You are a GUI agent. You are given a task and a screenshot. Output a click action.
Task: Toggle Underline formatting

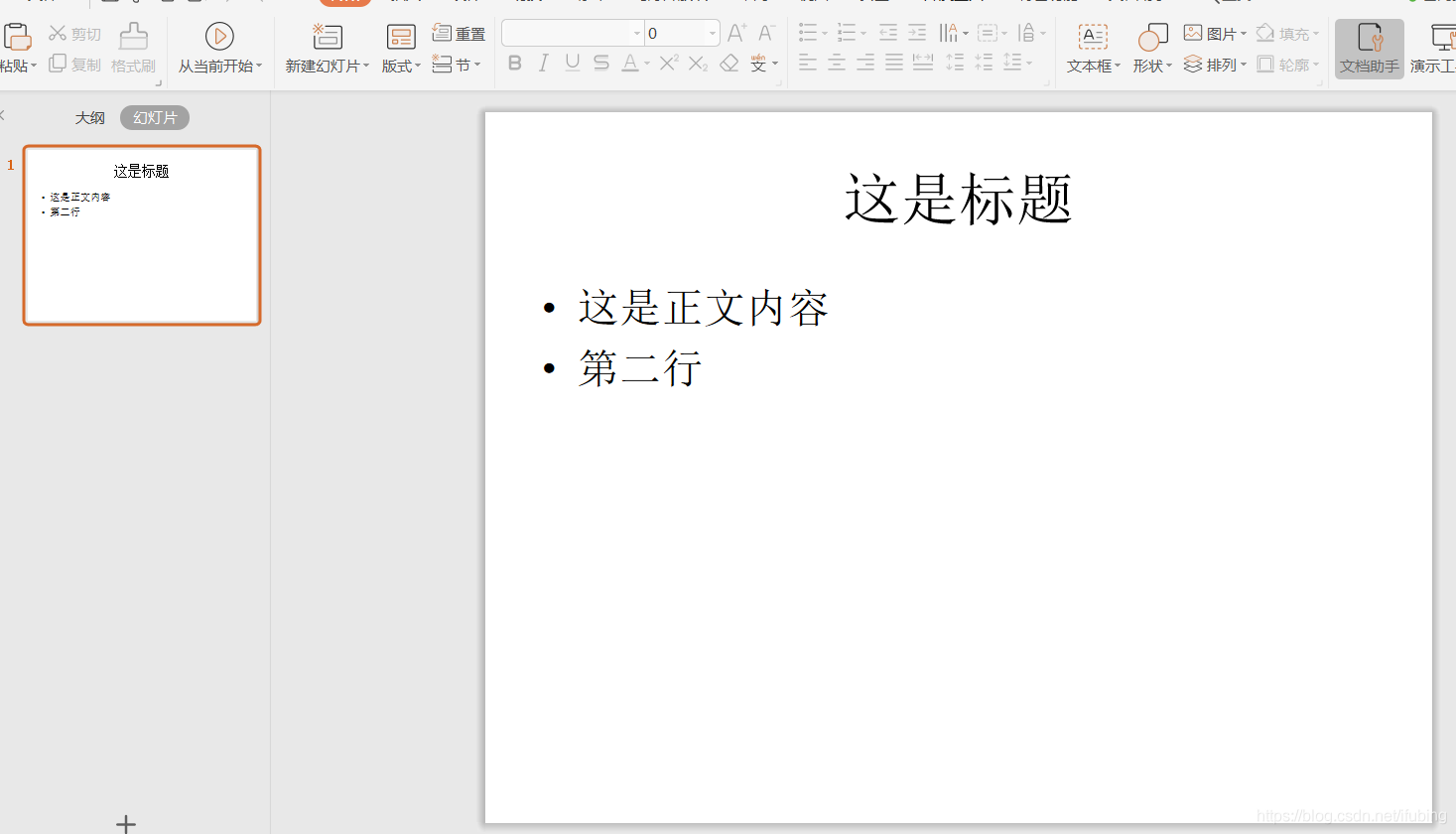[x=573, y=64]
